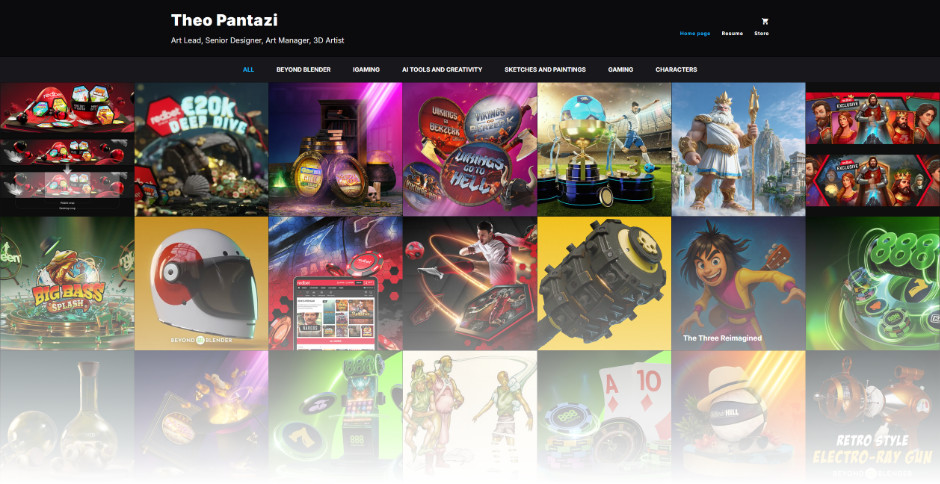Choose the SKETCHES AND PAINTINGS filter
This screenshot has height=484, width=940.
coord(545,70)
